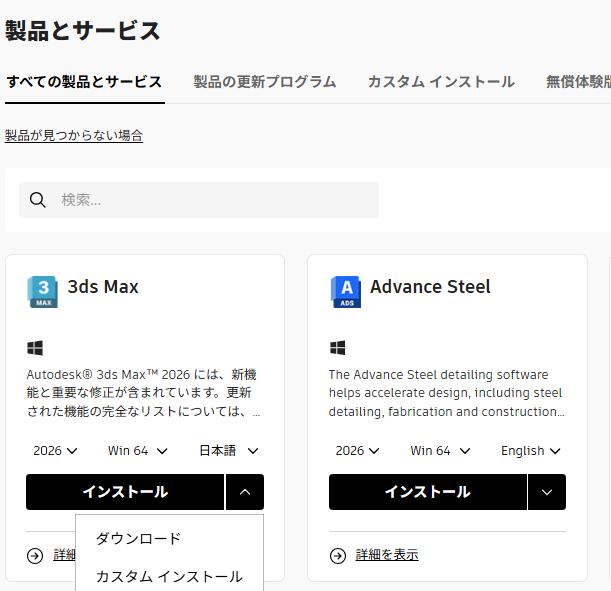Click the 製品とサービス page heading
Image resolution: width=611 pixels, height=591 pixels.
(83, 31)
